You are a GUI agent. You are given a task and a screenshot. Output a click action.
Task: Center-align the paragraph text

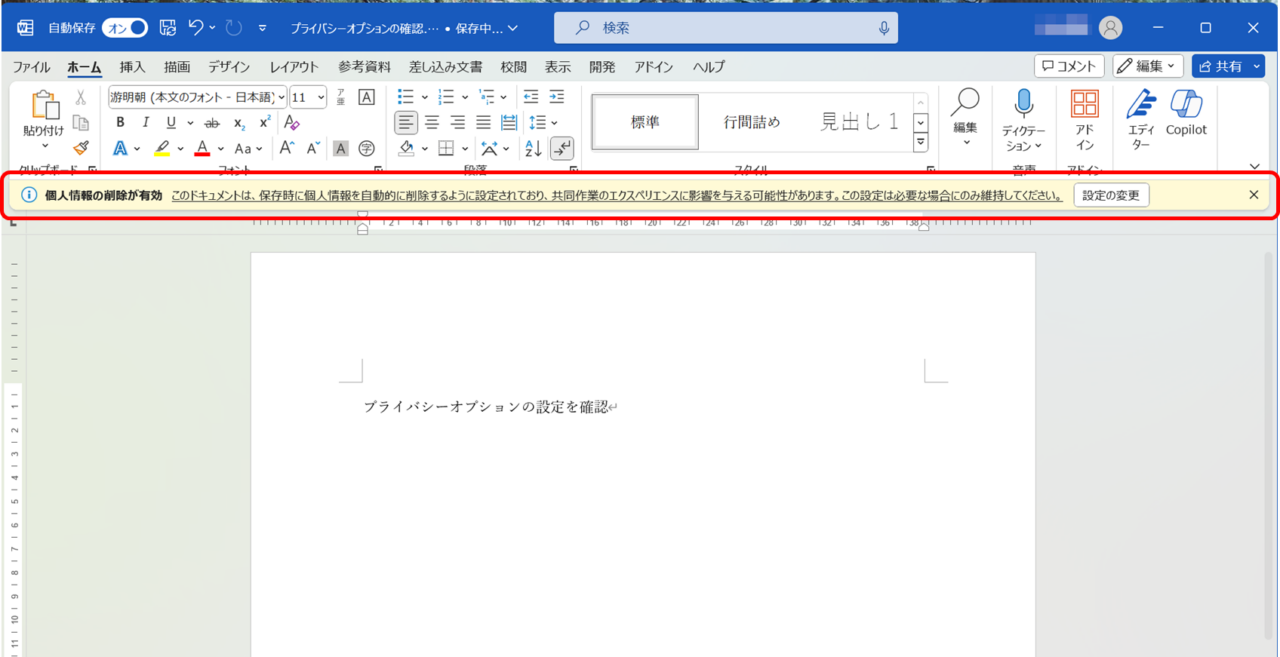(x=432, y=122)
